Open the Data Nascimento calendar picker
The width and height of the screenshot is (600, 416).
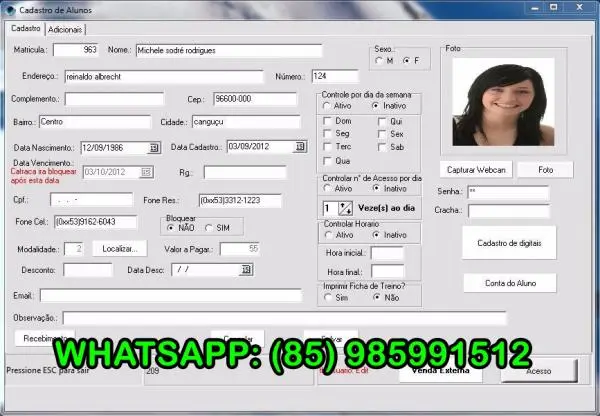[x=154, y=147]
